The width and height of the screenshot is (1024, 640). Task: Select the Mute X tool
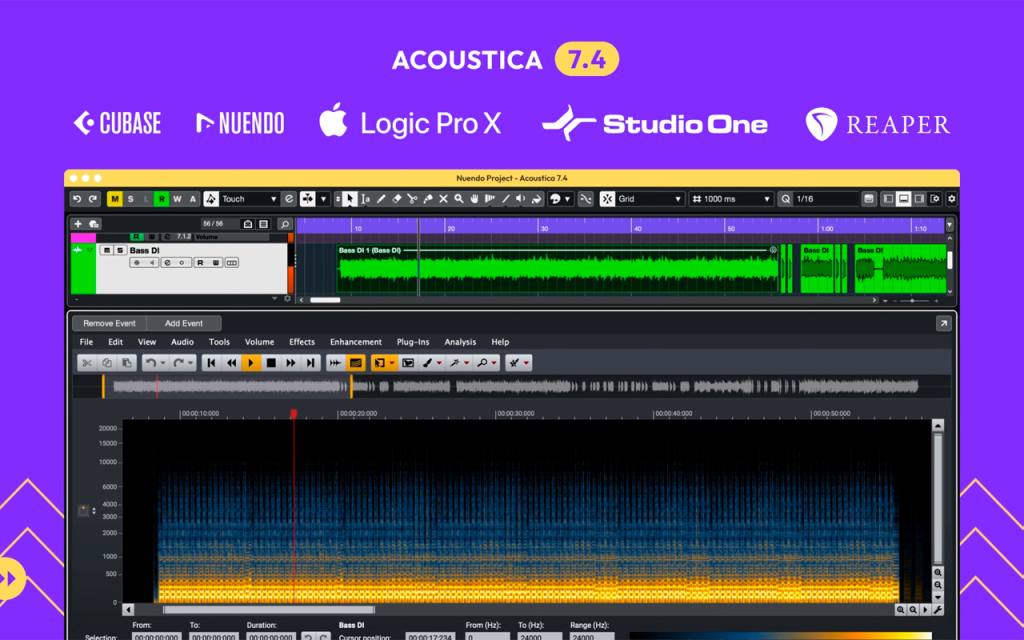coord(443,199)
